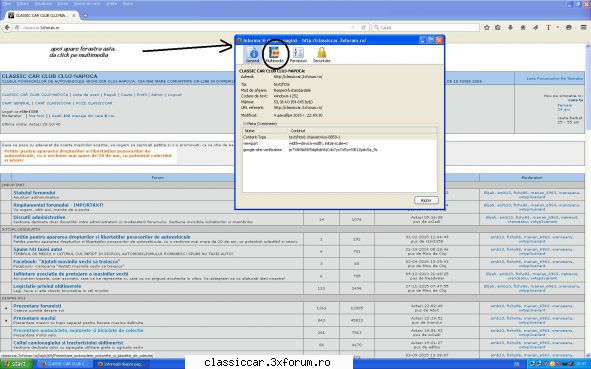
Task: Click the Ajutor (help) button in the dialog
Action: pos(426,200)
